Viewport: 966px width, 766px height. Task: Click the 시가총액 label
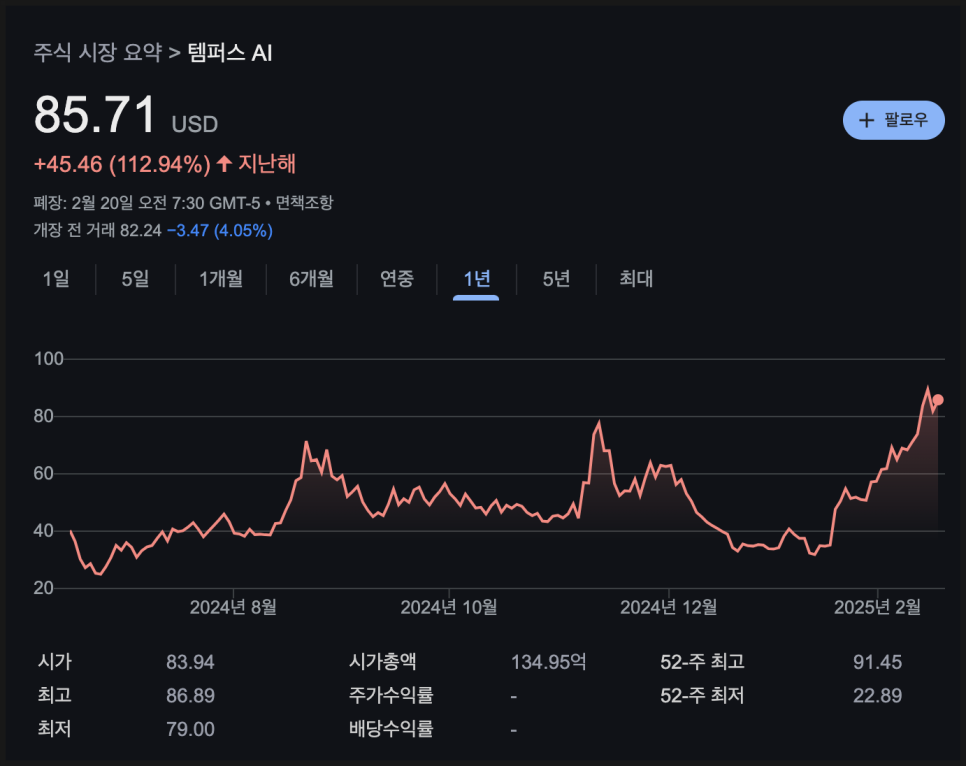coord(383,661)
